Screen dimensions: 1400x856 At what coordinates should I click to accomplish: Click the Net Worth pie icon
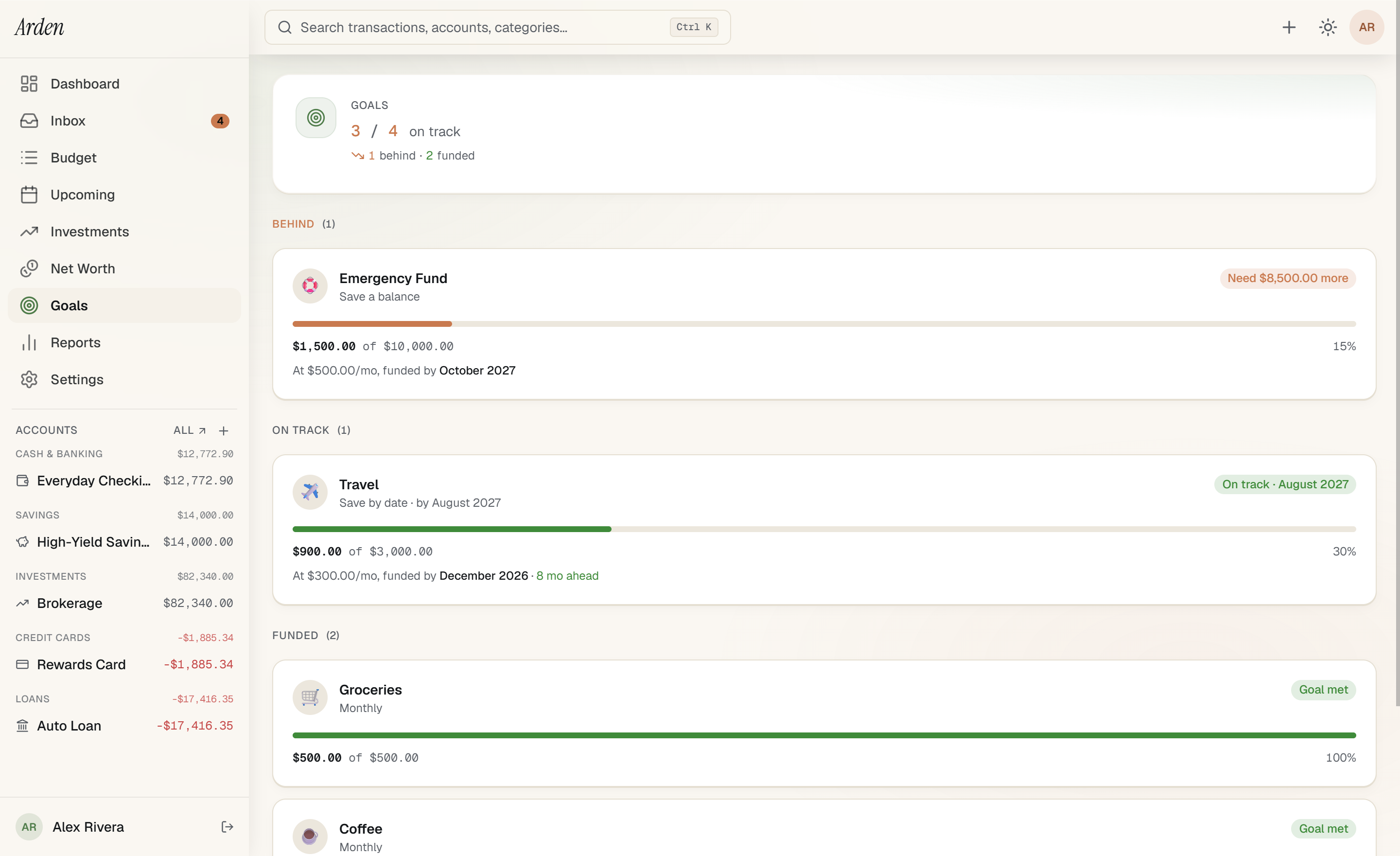[29, 268]
